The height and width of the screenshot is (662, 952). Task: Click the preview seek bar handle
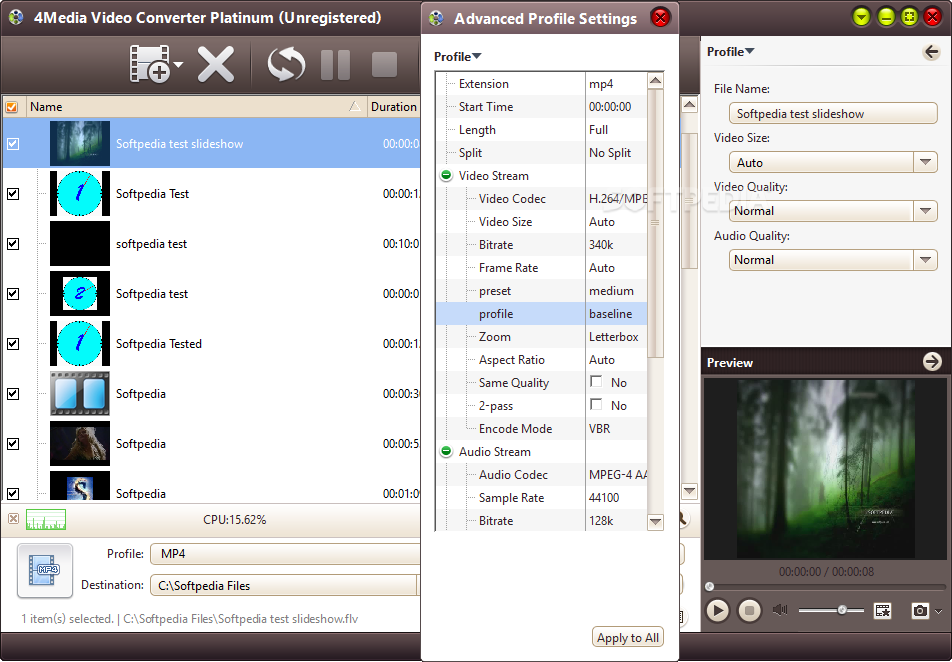pos(709,587)
